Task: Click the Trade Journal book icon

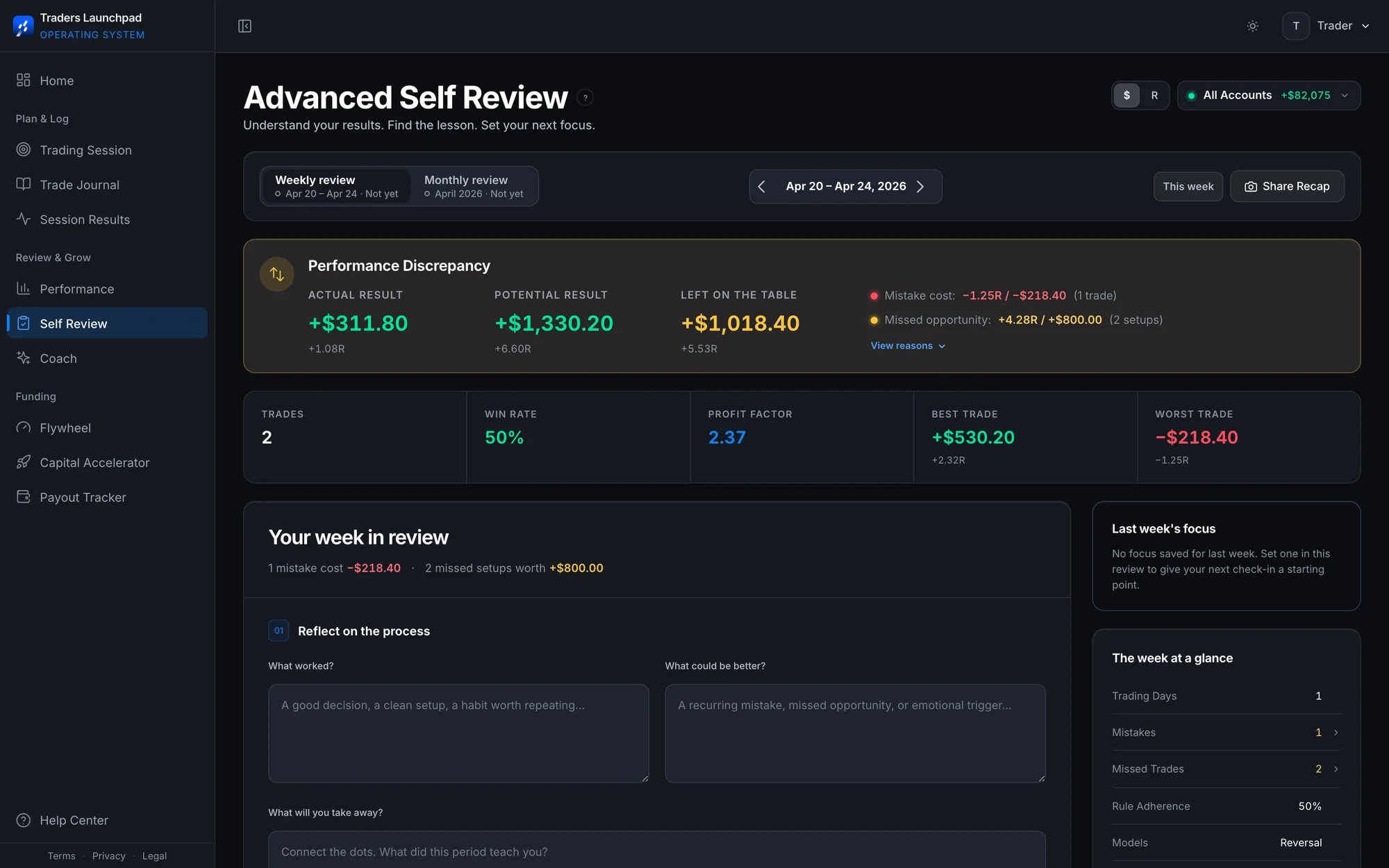Action: coord(24,184)
